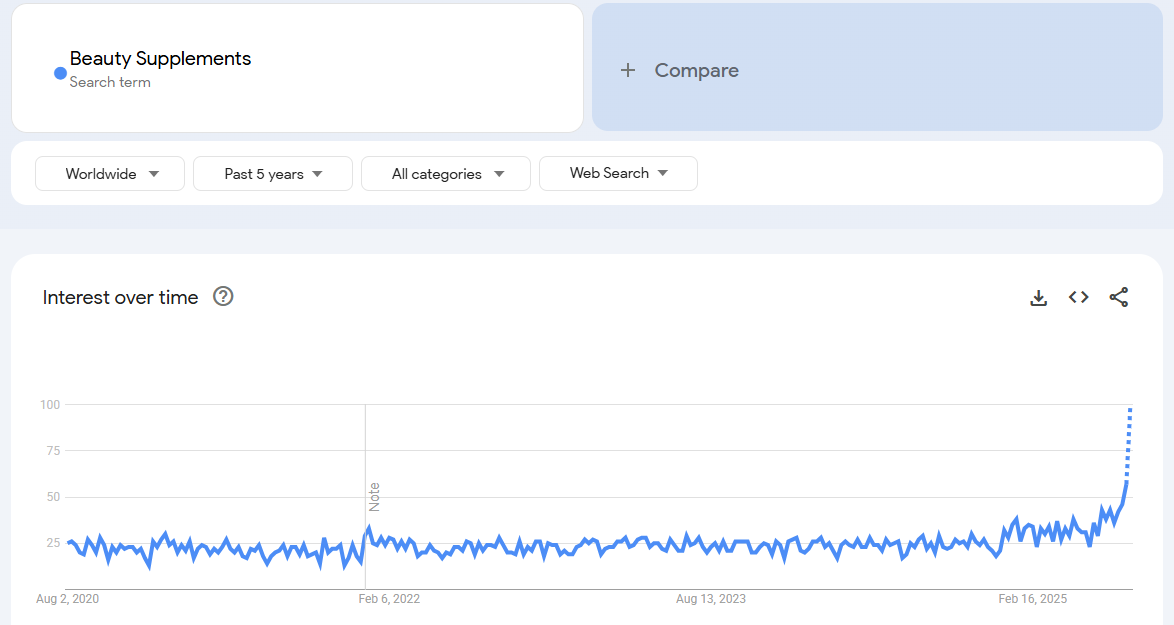The width and height of the screenshot is (1174, 625).
Task: Expand the Worldwide region dropdown
Action: click(x=110, y=174)
